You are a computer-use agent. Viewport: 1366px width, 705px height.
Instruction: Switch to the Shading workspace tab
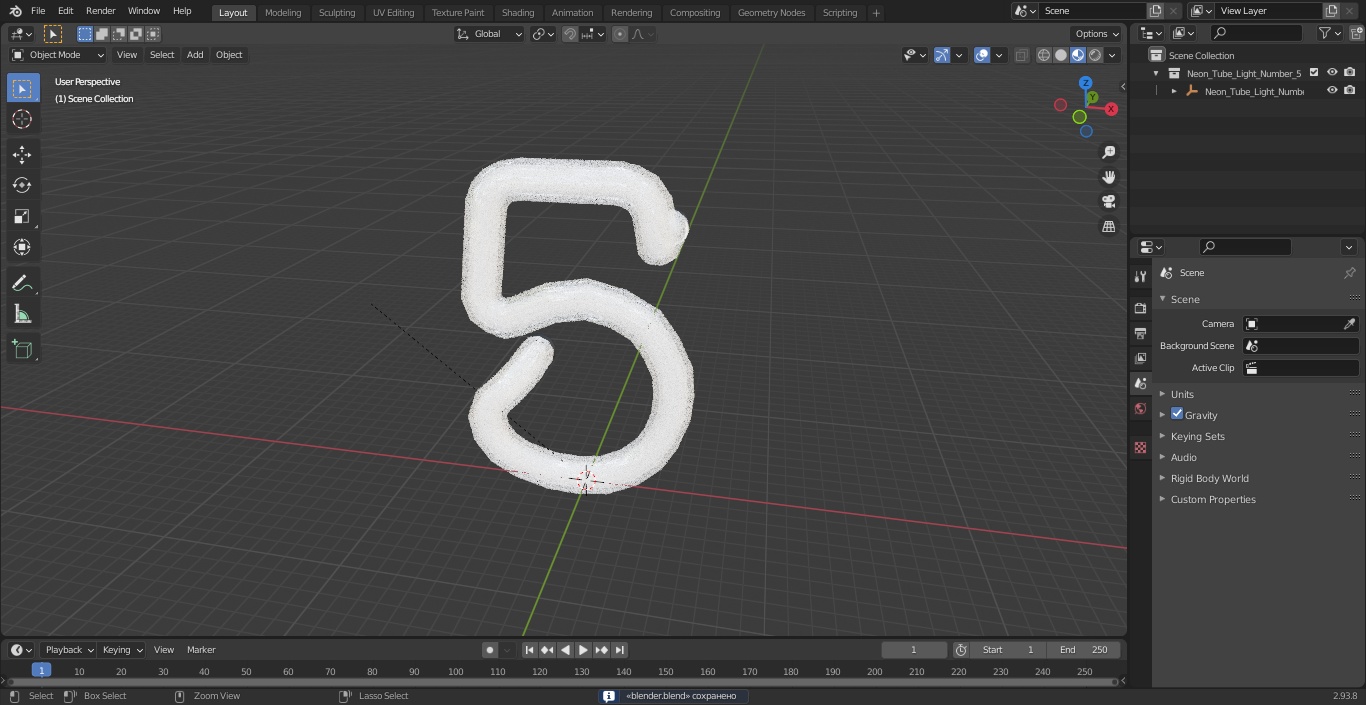point(518,13)
